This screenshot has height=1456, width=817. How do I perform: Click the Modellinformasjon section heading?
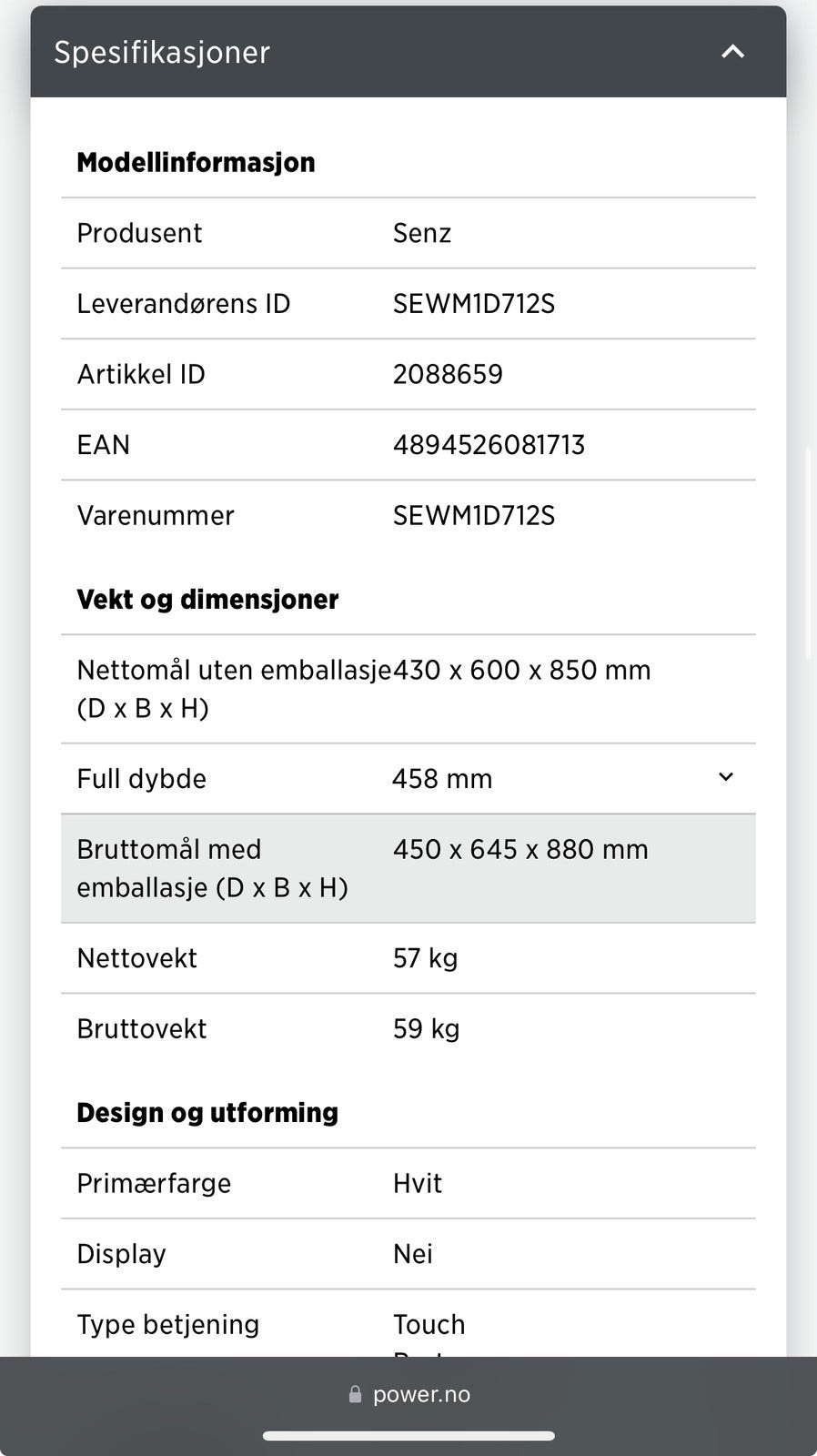click(196, 162)
